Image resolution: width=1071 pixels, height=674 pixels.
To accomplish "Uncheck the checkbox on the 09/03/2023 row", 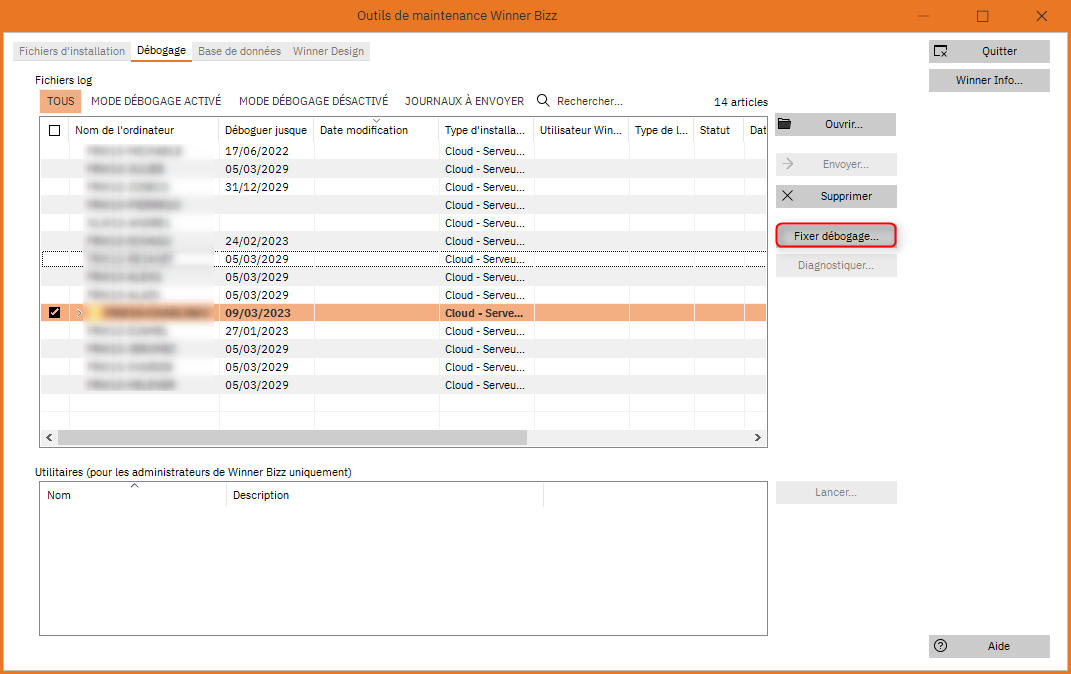I will click(x=55, y=313).
